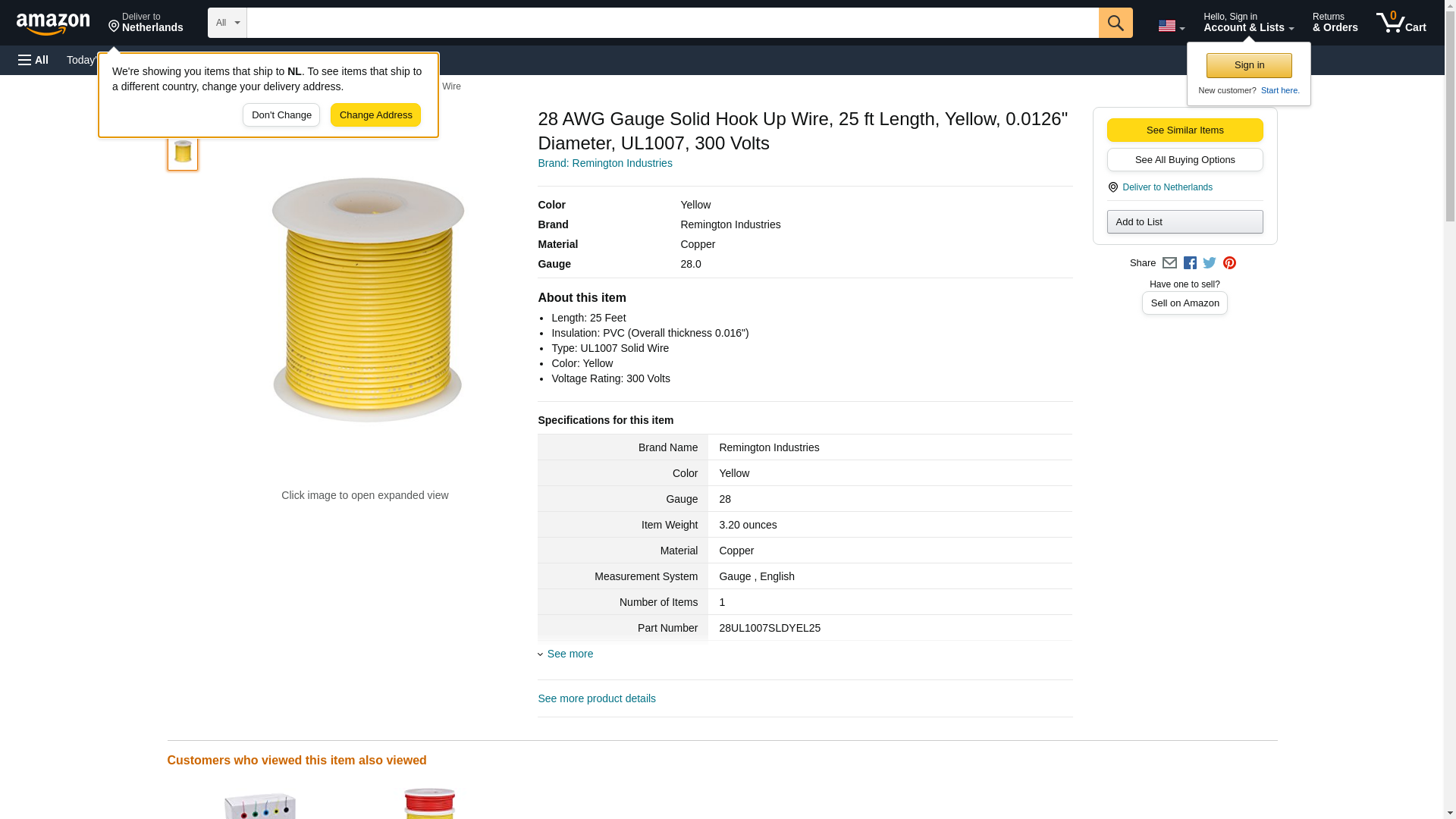
Task: Open the shopping cart
Action: click(x=1401, y=23)
